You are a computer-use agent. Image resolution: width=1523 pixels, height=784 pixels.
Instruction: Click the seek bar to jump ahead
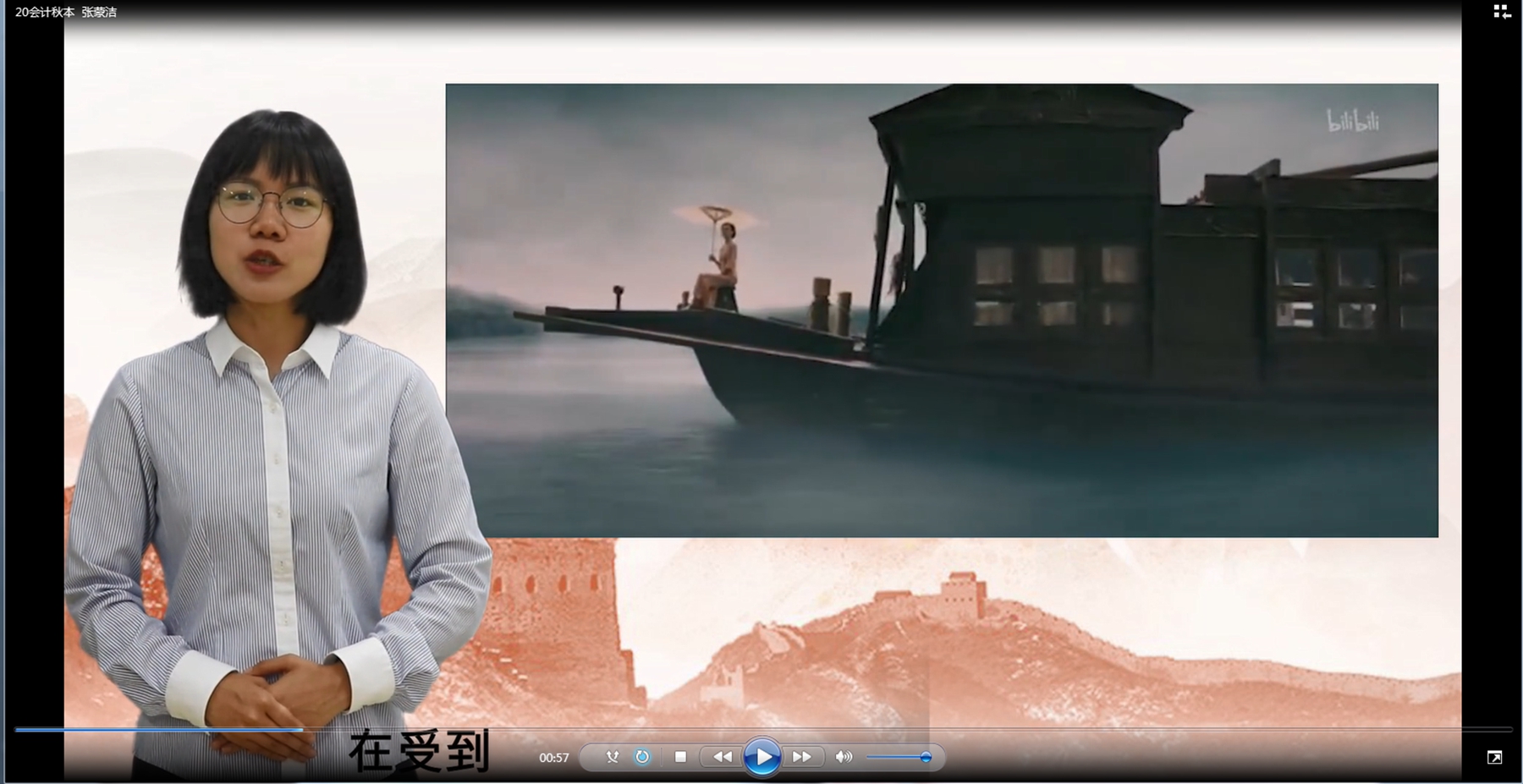point(763,729)
